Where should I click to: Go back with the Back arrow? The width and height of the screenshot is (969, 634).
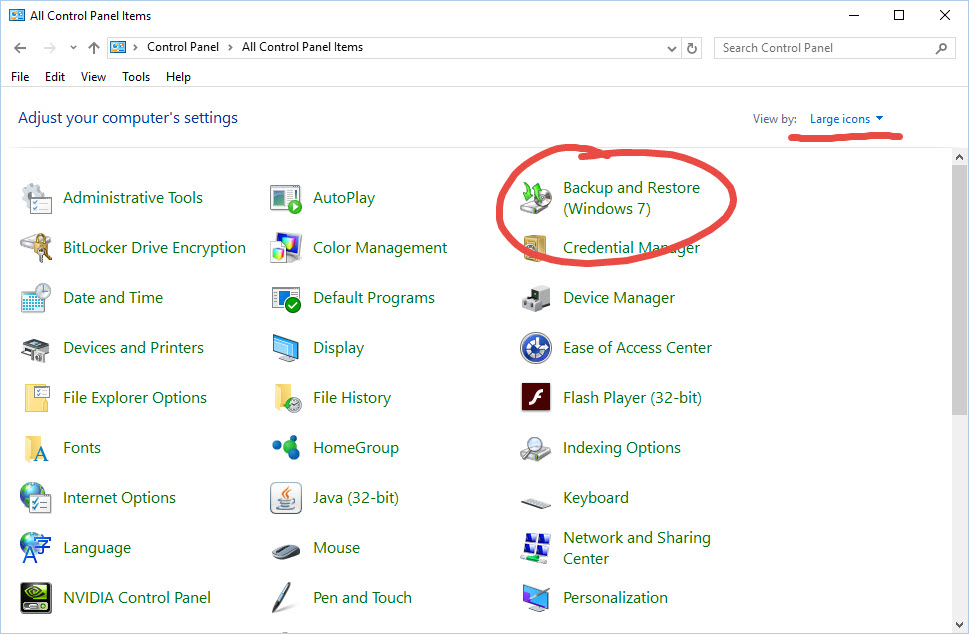20,48
